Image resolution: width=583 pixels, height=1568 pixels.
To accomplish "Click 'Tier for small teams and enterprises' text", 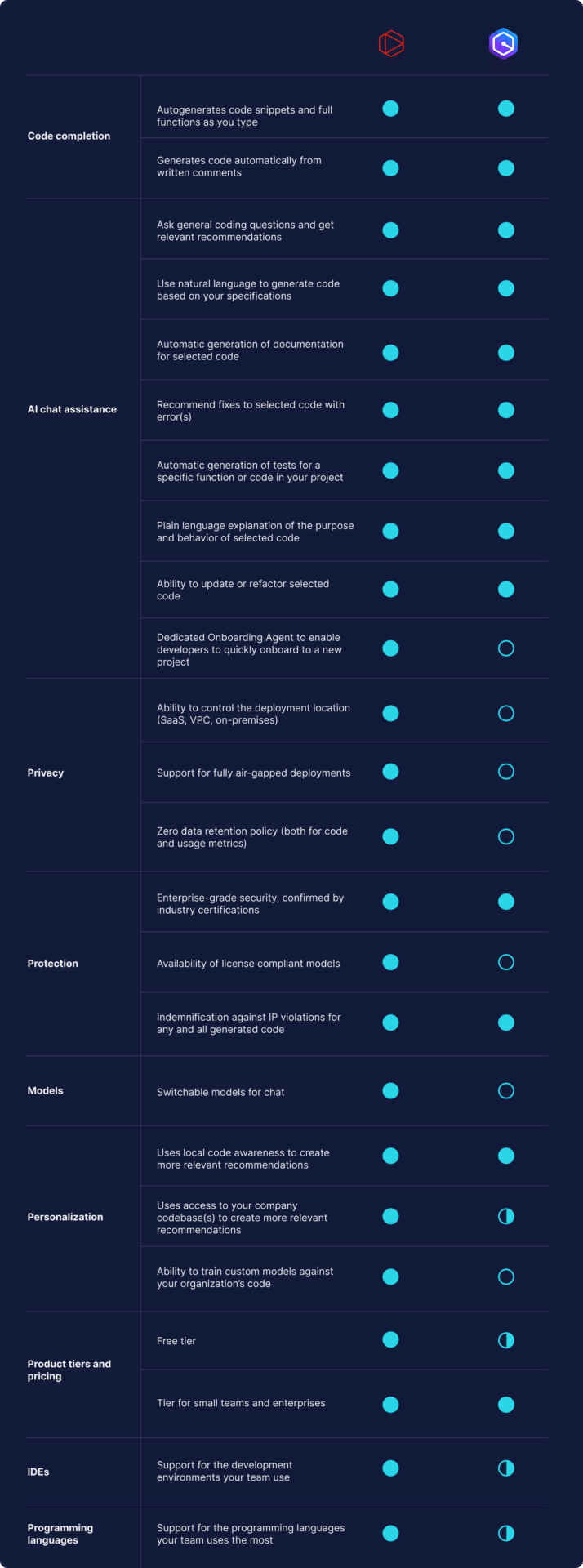I will pos(241,1403).
